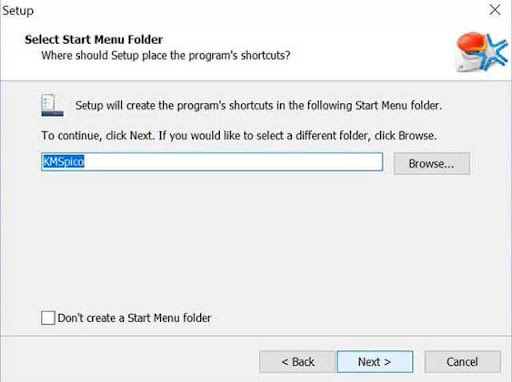Click the Start Menu folder icon
This screenshot has width=512, height=382.
tap(52, 105)
